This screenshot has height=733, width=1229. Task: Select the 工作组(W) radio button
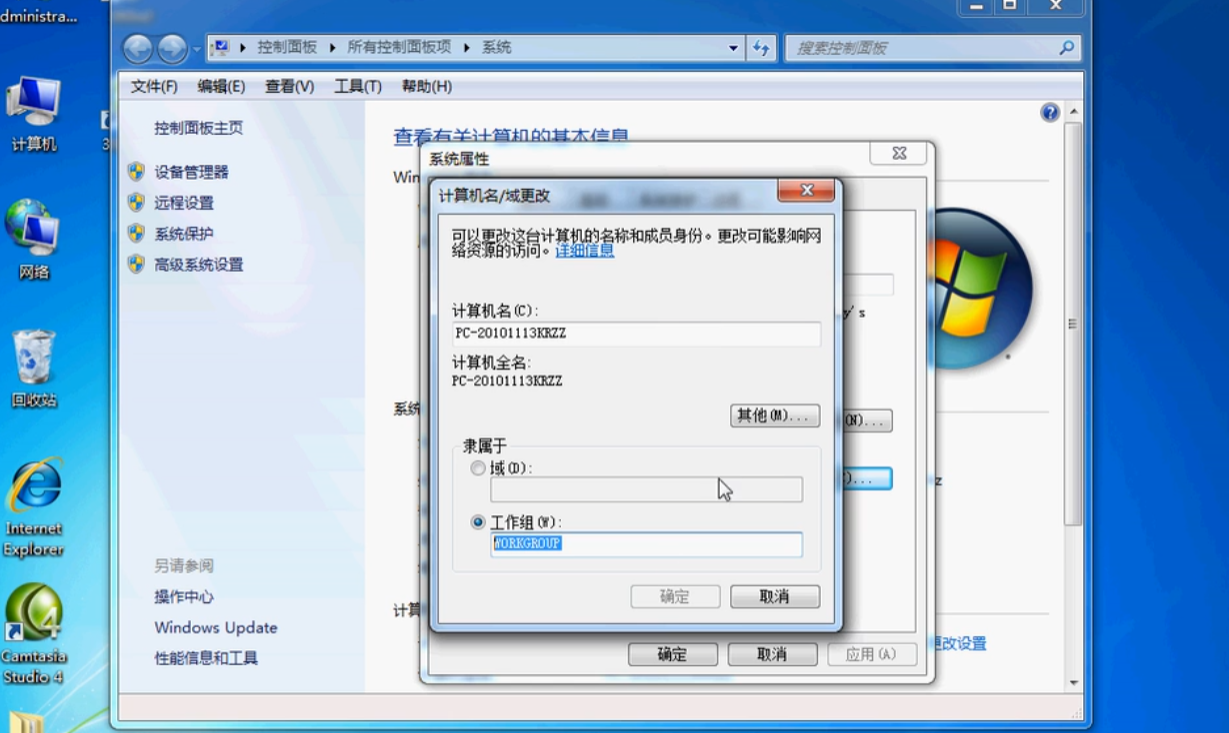point(478,522)
